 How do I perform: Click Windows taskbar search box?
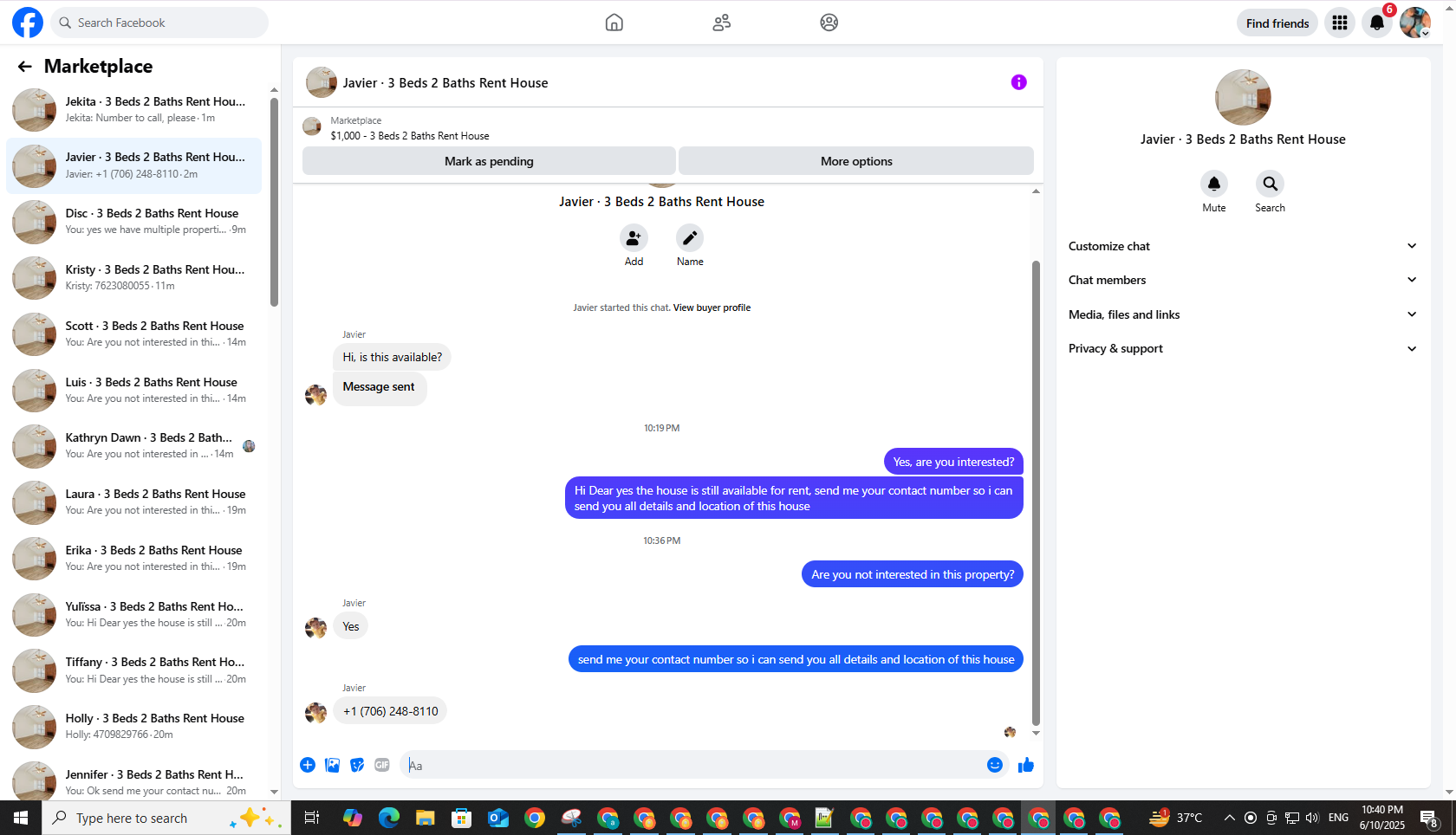pos(166,818)
